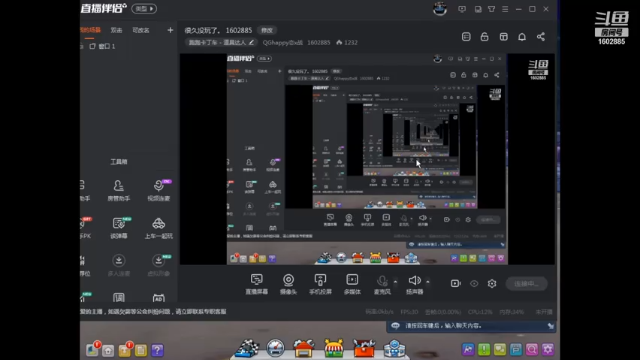The height and width of the screenshot is (360, 640).
Task: Open the notifications bell icon
Action: point(522,37)
